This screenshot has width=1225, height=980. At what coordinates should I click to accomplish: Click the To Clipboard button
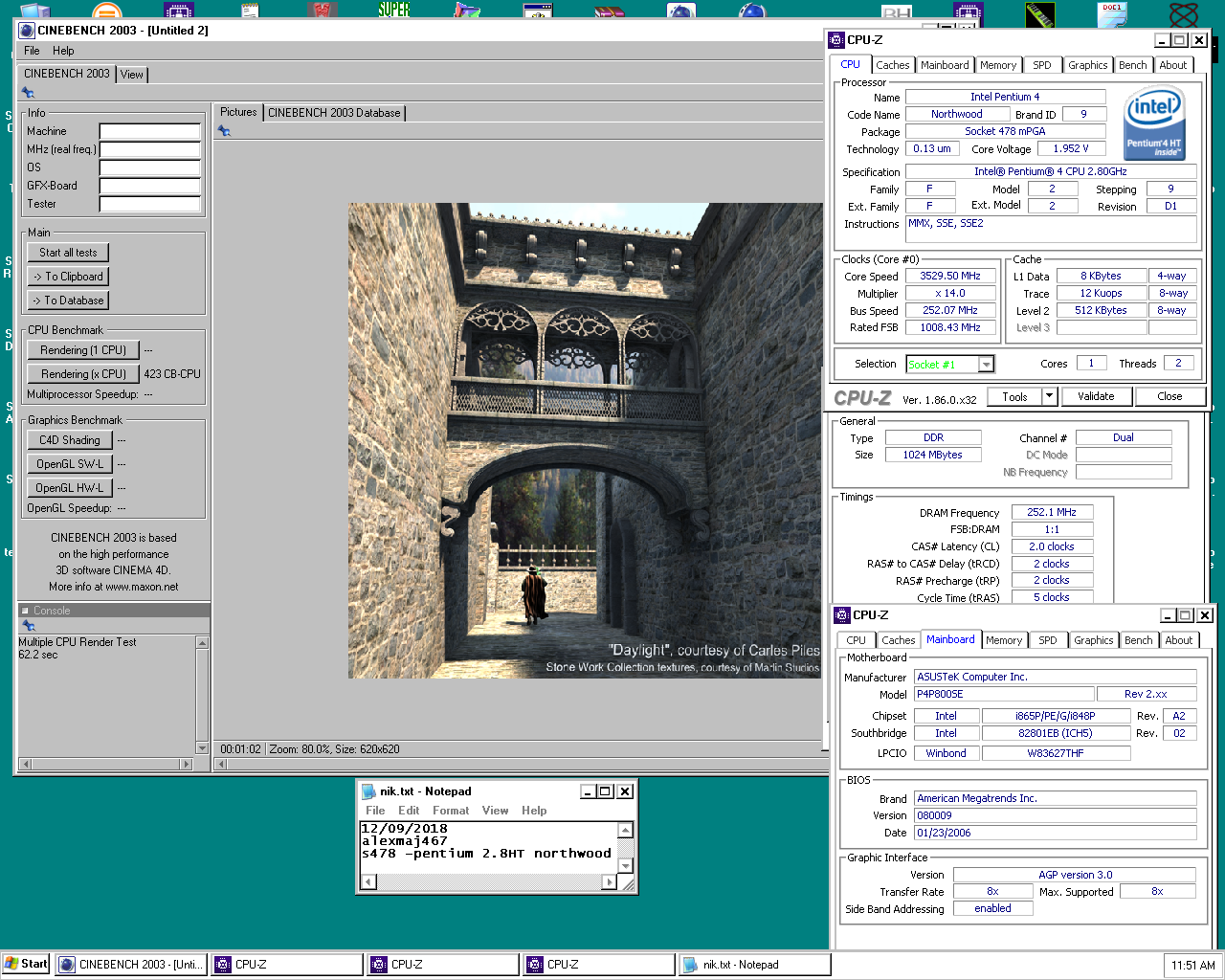click(68, 277)
